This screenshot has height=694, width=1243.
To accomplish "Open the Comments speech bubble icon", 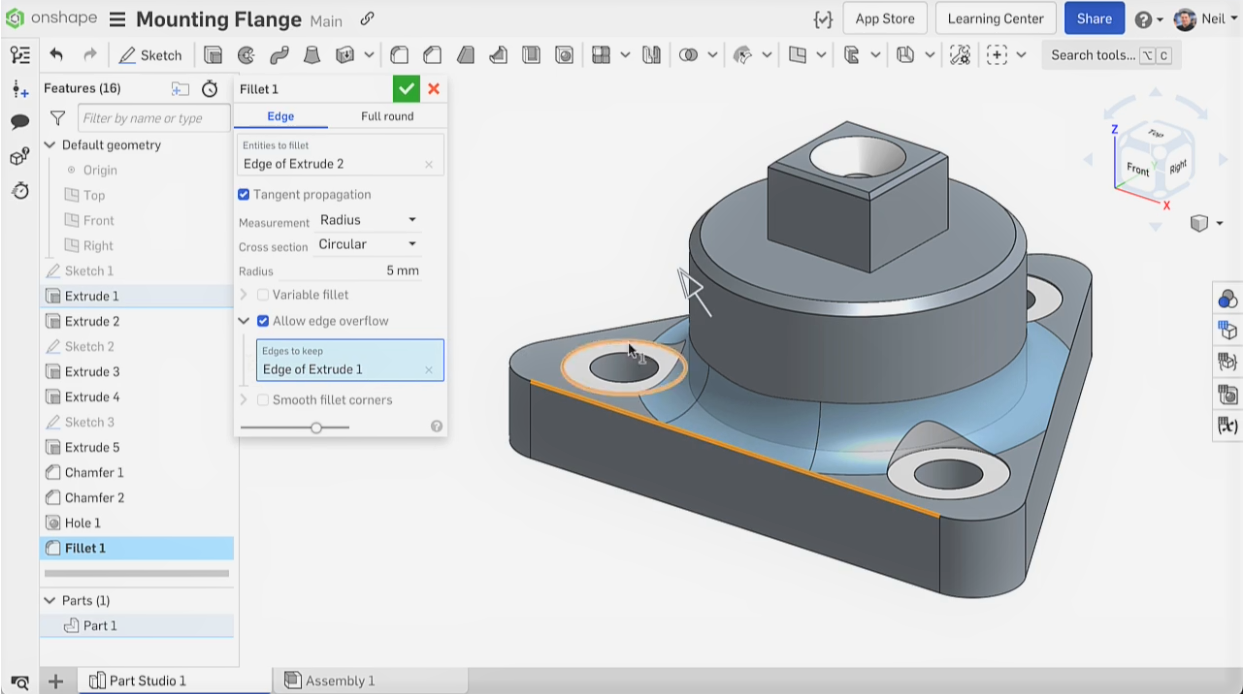I will point(20,122).
